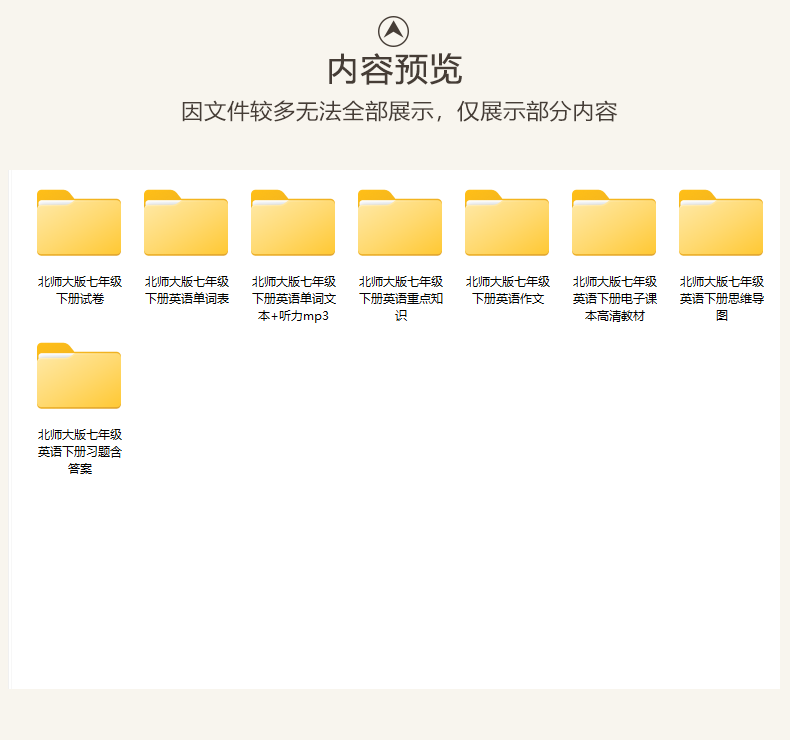
Task: Select the label 下册英语重点知识
Action: [x=401, y=299]
